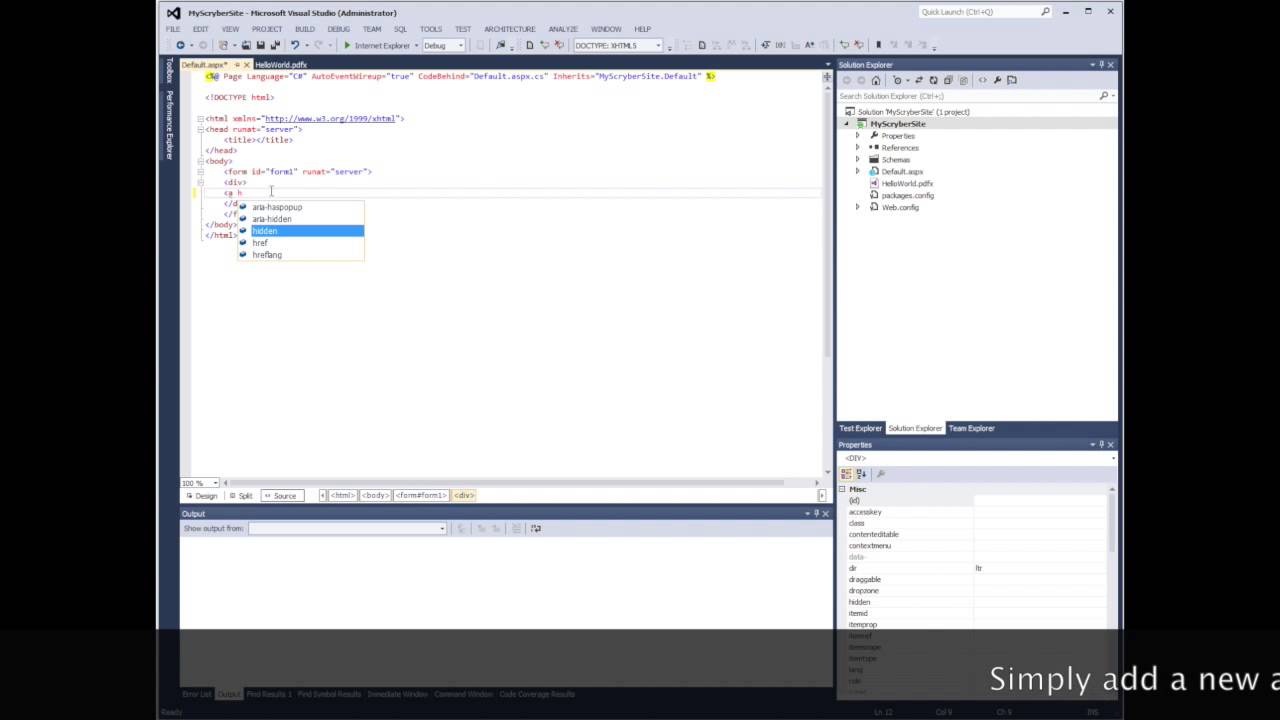The height and width of the screenshot is (720, 1280).
Task: Open the ARCHITECTURE menu
Action: point(509,29)
